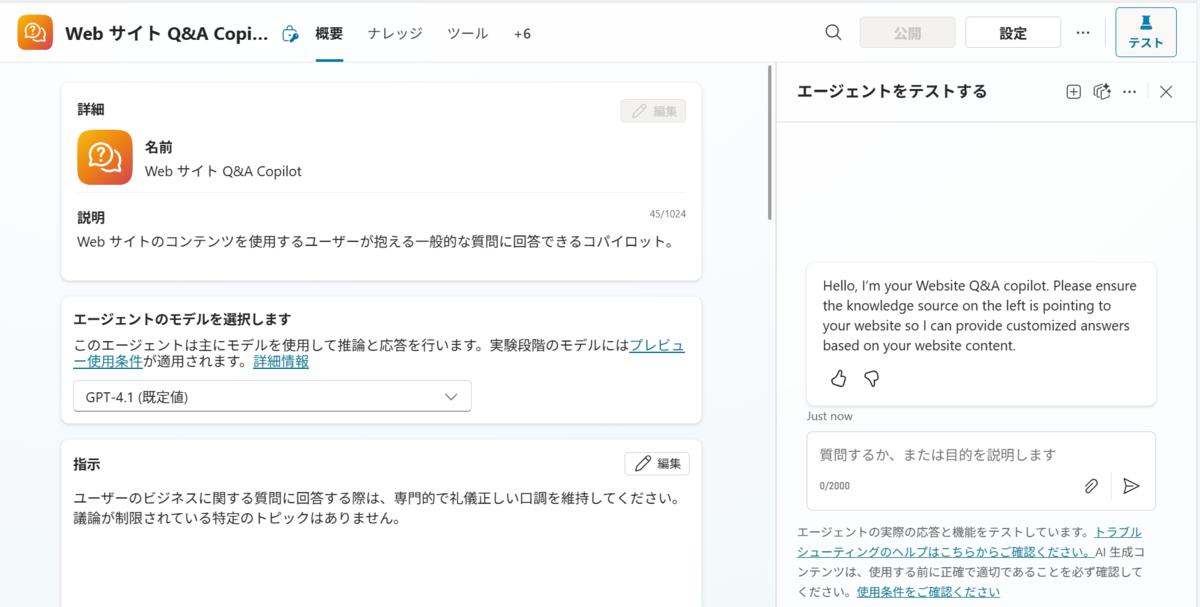Expand the +6 overflow tabs
1200x607 pixels.
523,33
